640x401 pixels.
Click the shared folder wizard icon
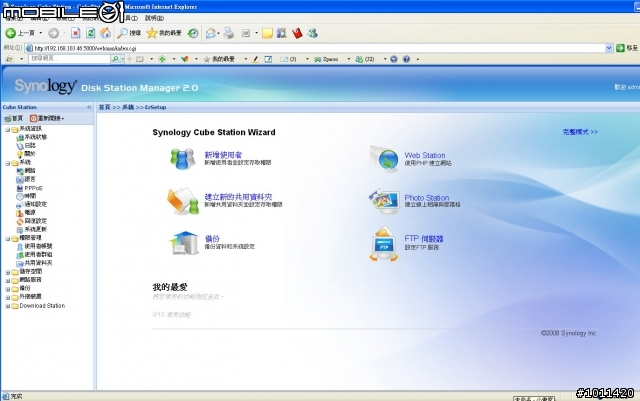(182, 200)
